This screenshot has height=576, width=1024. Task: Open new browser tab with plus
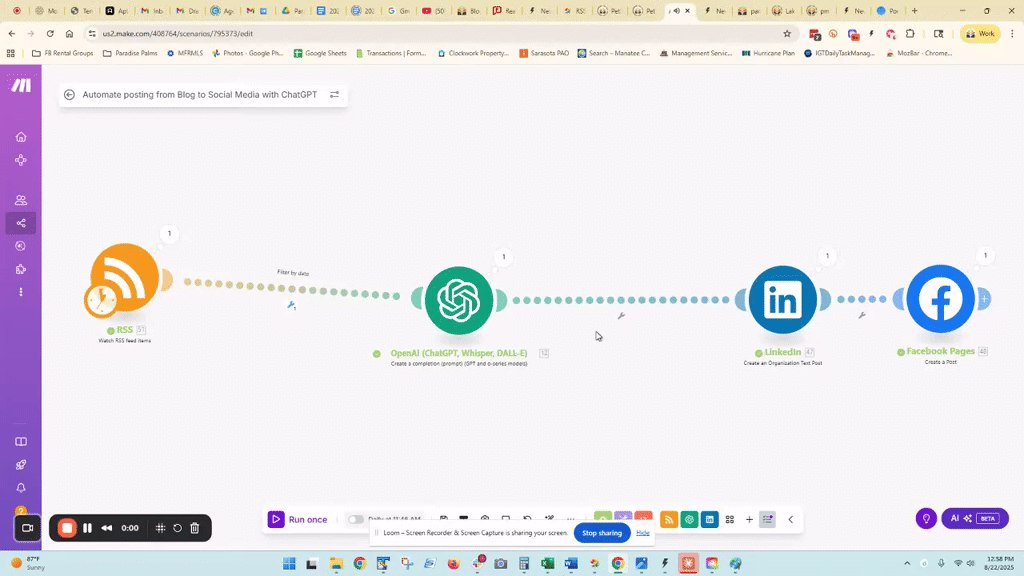click(914, 10)
